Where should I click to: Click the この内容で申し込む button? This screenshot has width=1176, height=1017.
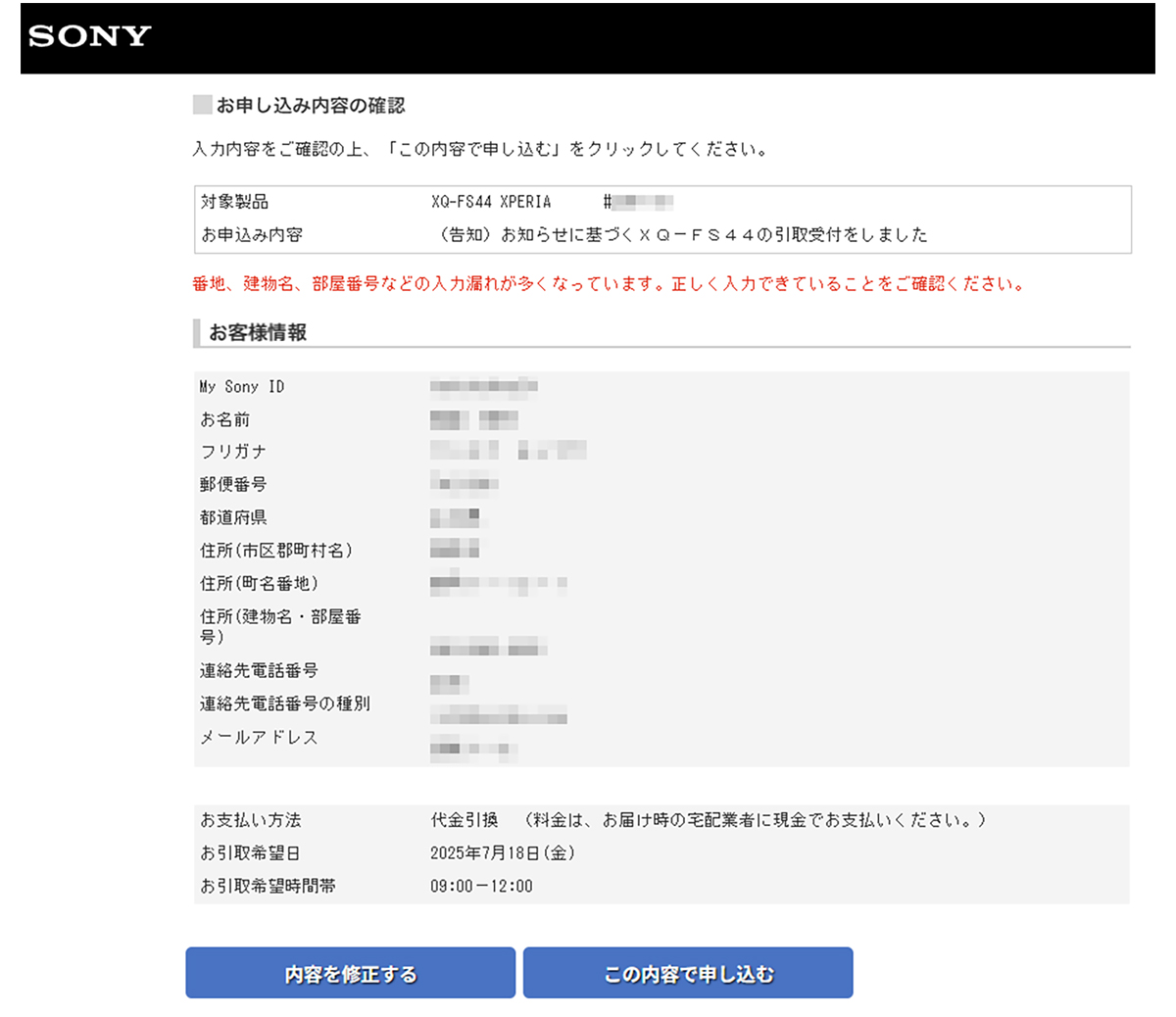688,973
